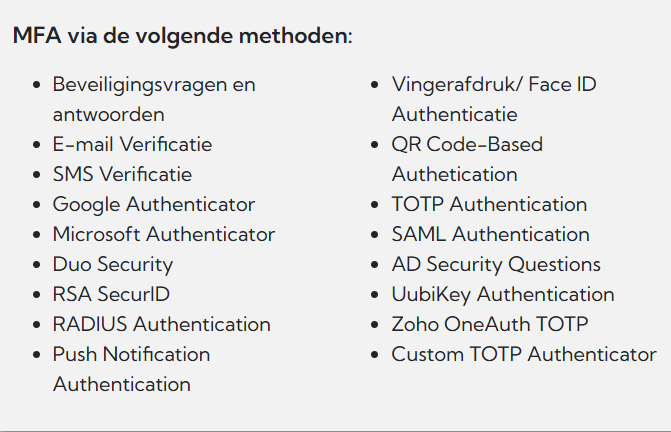Click the 'TOTP Authentication' list item
Viewport: 671px width, 432px height.
[489, 204]
